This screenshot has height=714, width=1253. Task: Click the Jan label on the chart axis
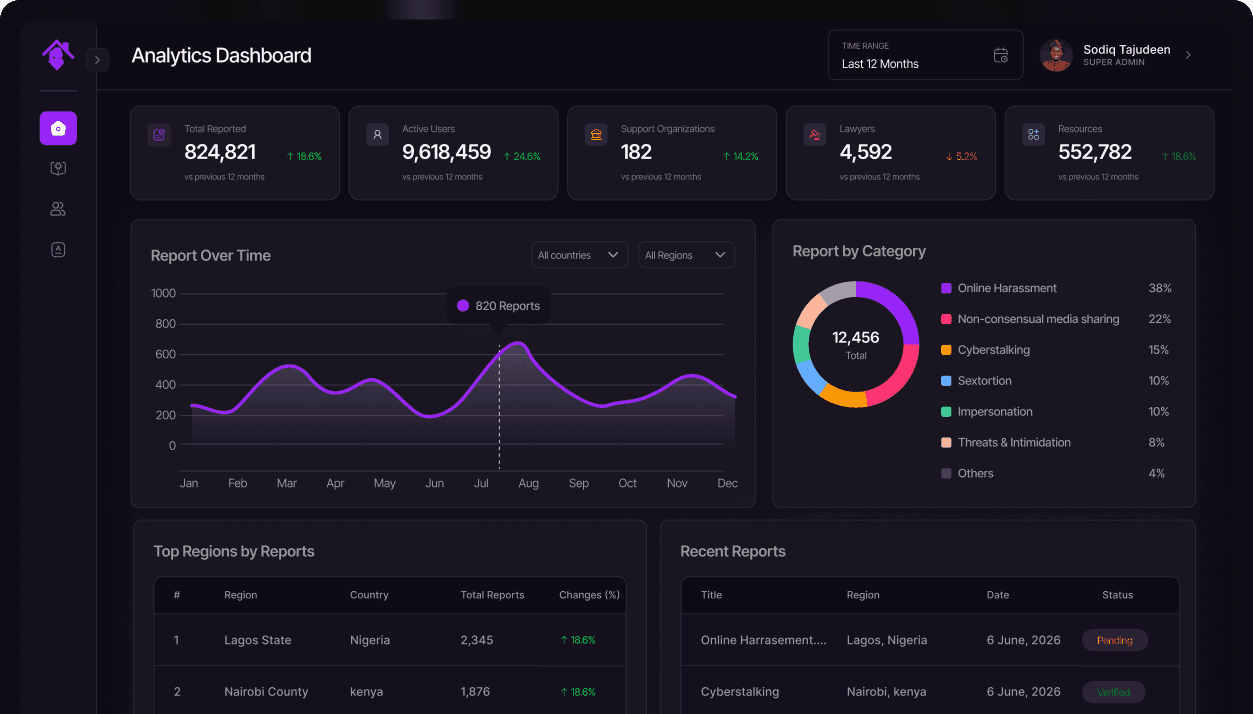click(189, 483)
